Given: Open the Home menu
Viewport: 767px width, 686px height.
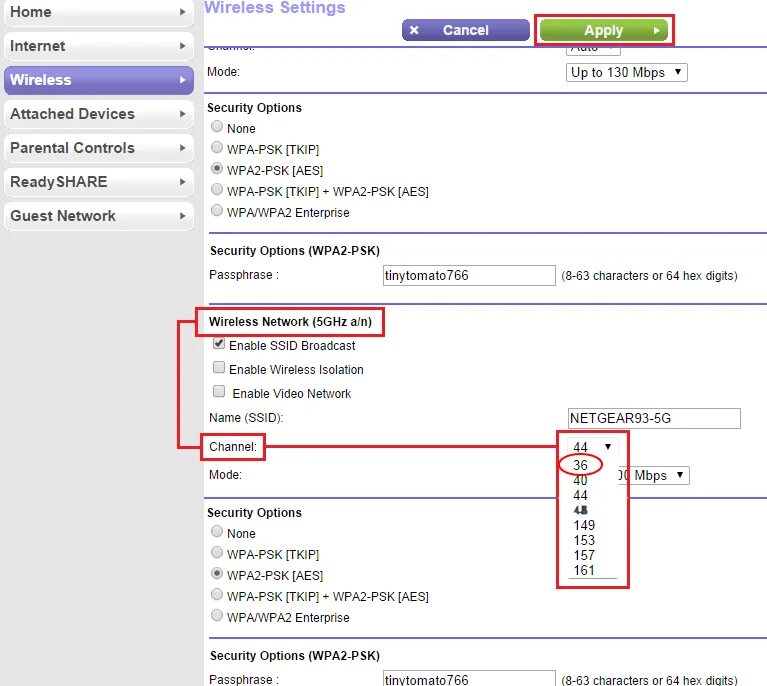Looking at the screenshot, I should click(x=99, y=12).
